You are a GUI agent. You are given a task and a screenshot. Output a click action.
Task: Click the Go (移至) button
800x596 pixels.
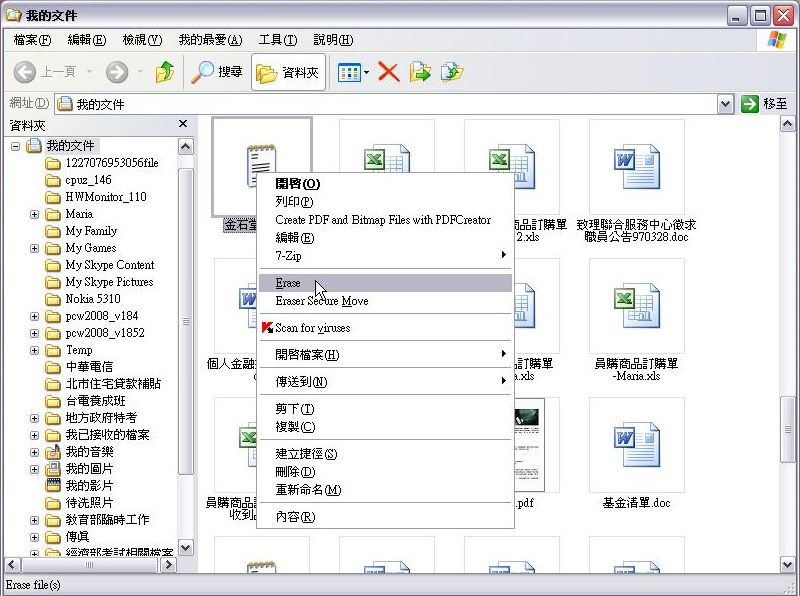764,104
